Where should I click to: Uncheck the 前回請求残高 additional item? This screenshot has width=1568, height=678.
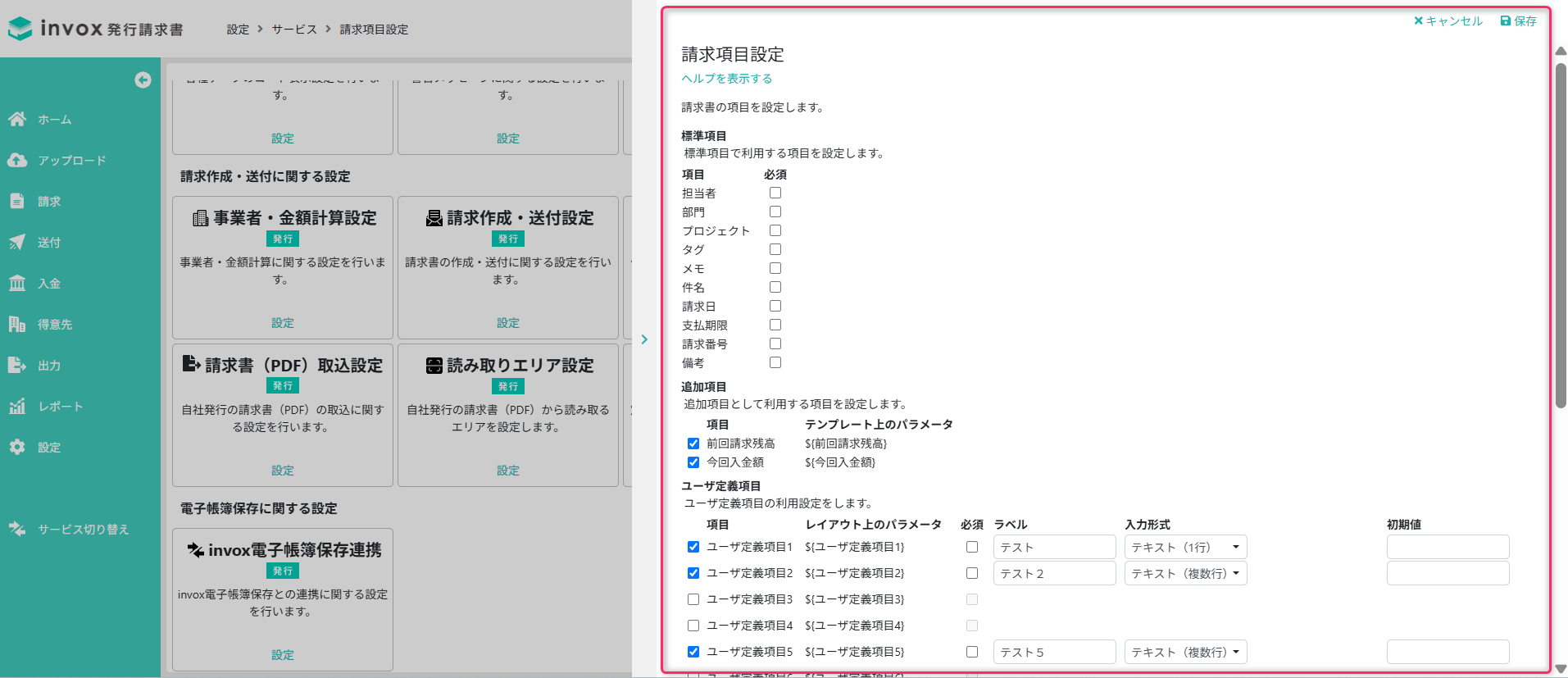pos(693,444)
